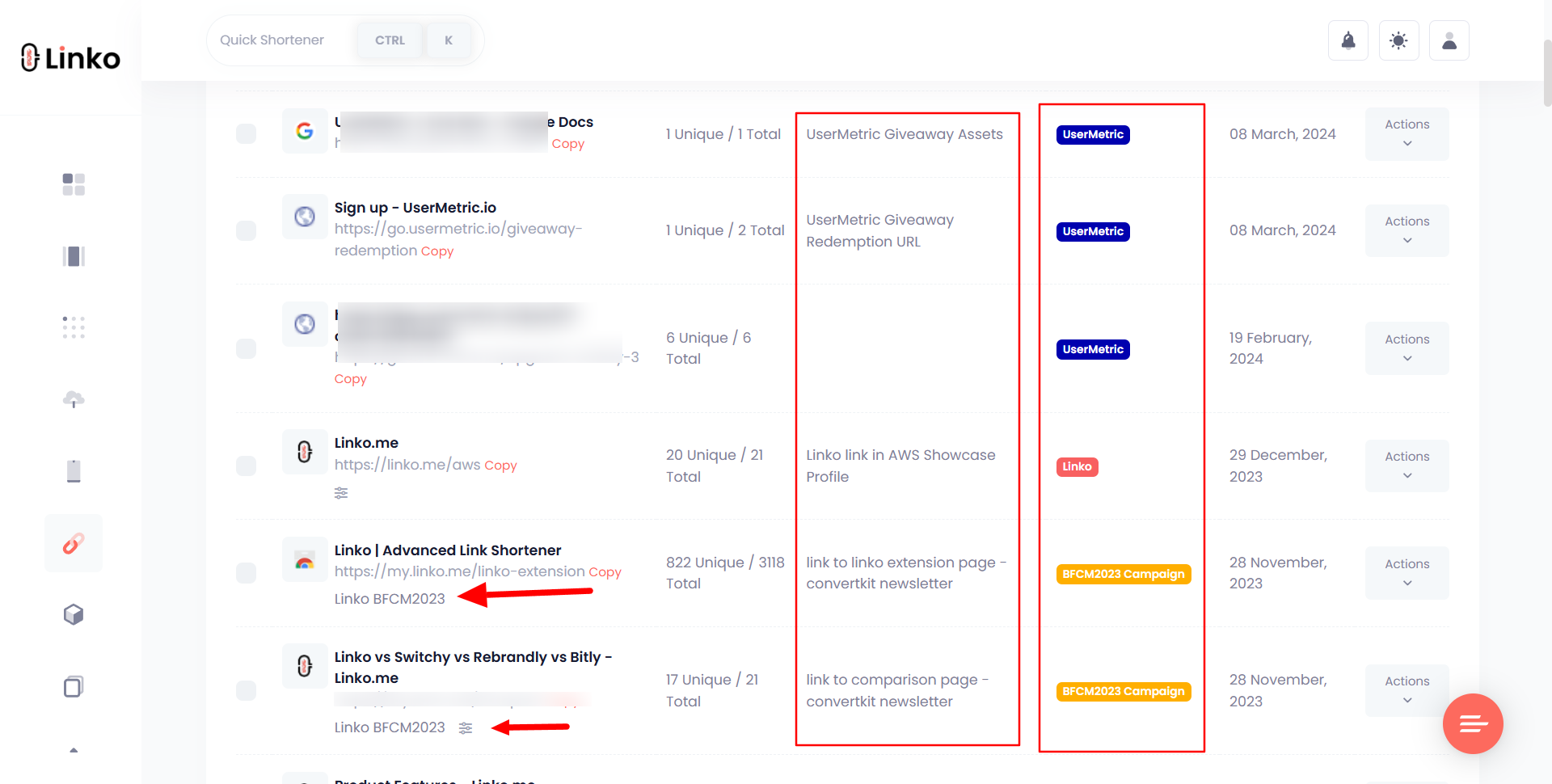The height and width of the screenshot is (784, 1552).
Task: Open the notifications bell
Action: point(1348,40)
